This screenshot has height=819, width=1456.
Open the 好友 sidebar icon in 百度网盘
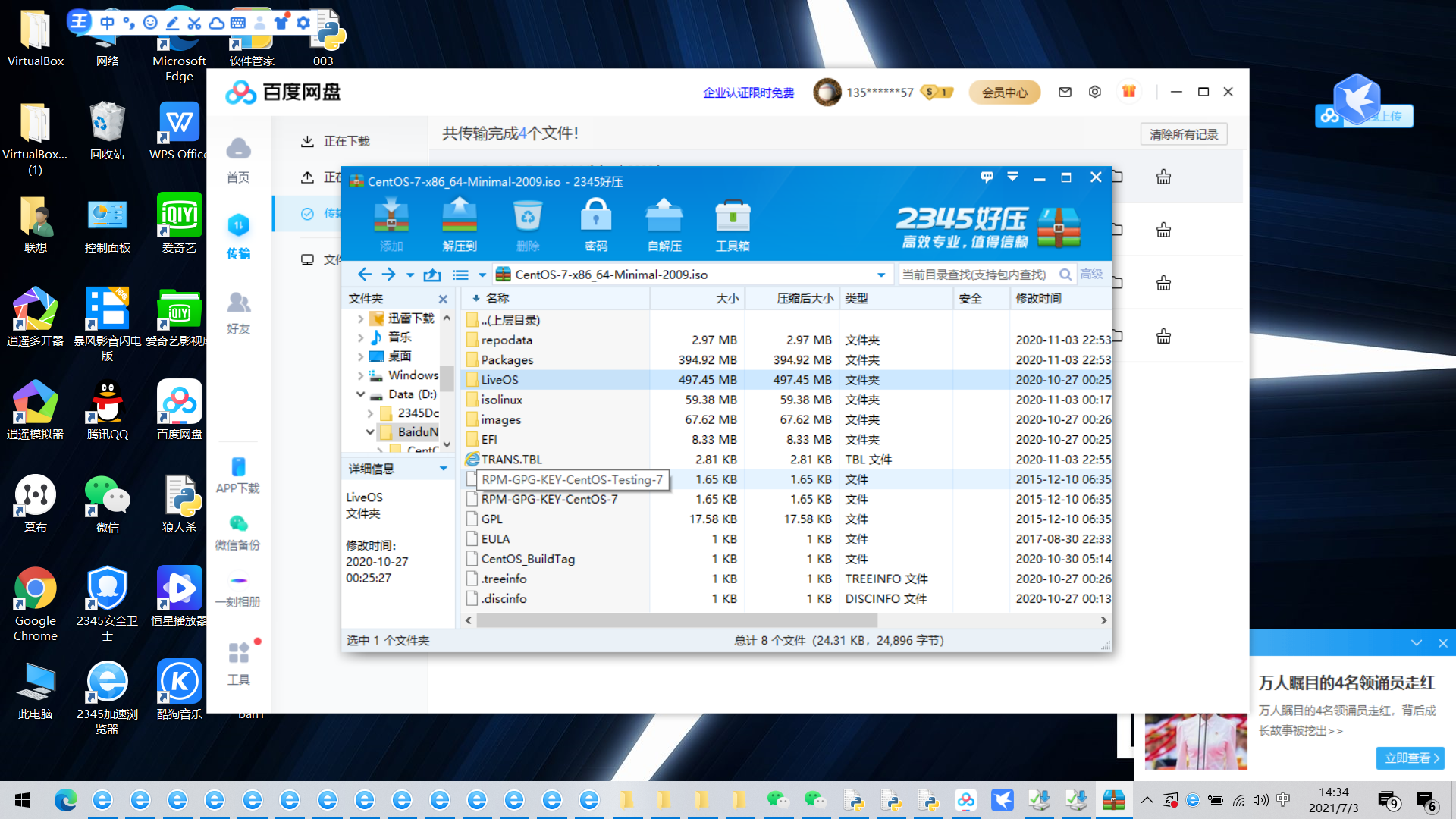(x=238, y=312)
